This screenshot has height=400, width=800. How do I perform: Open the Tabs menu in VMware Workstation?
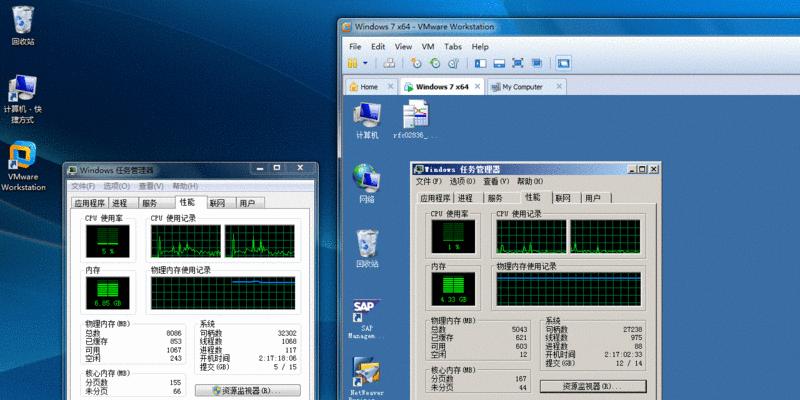click(453, 46)
